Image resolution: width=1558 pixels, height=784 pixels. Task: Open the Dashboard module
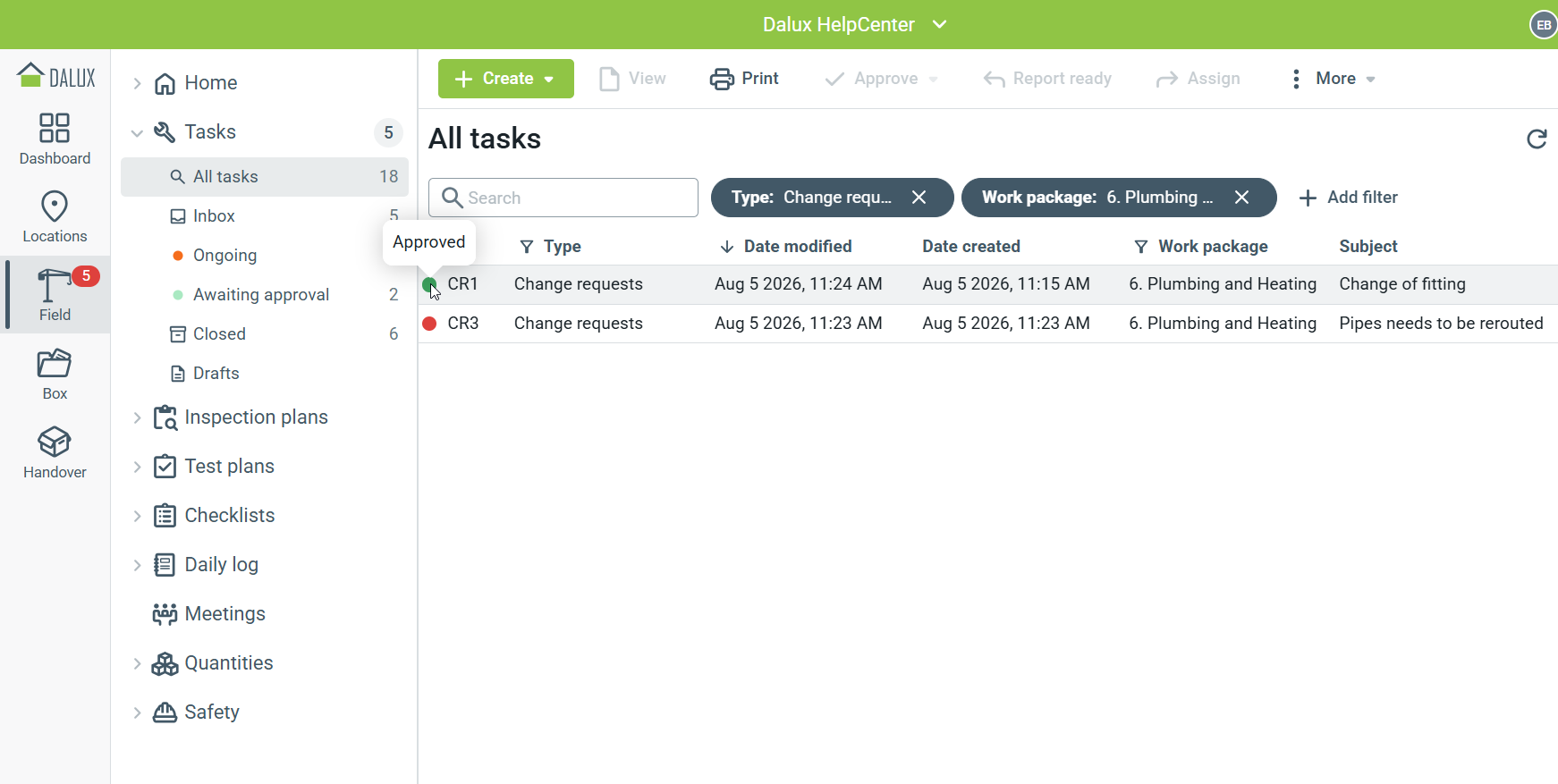55,139
